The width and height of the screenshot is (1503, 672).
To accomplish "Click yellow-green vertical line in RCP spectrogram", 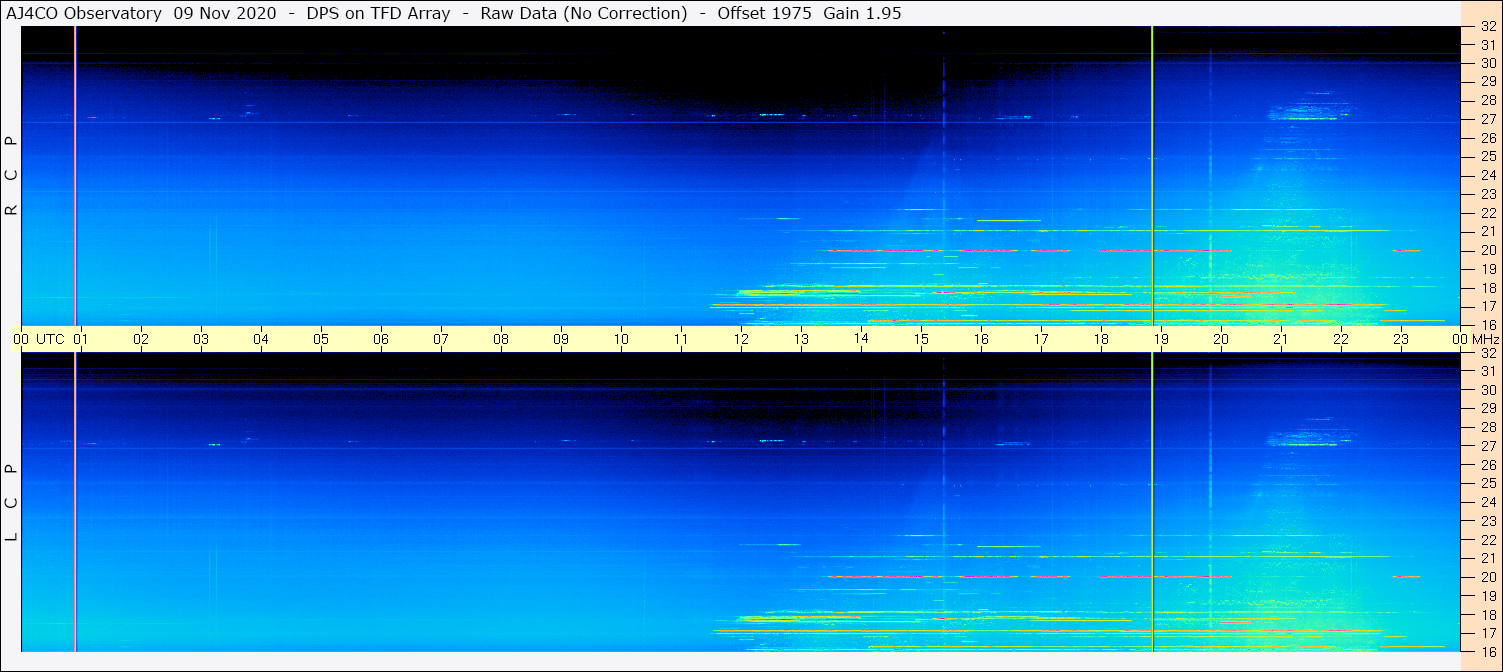I will 1152,175.
